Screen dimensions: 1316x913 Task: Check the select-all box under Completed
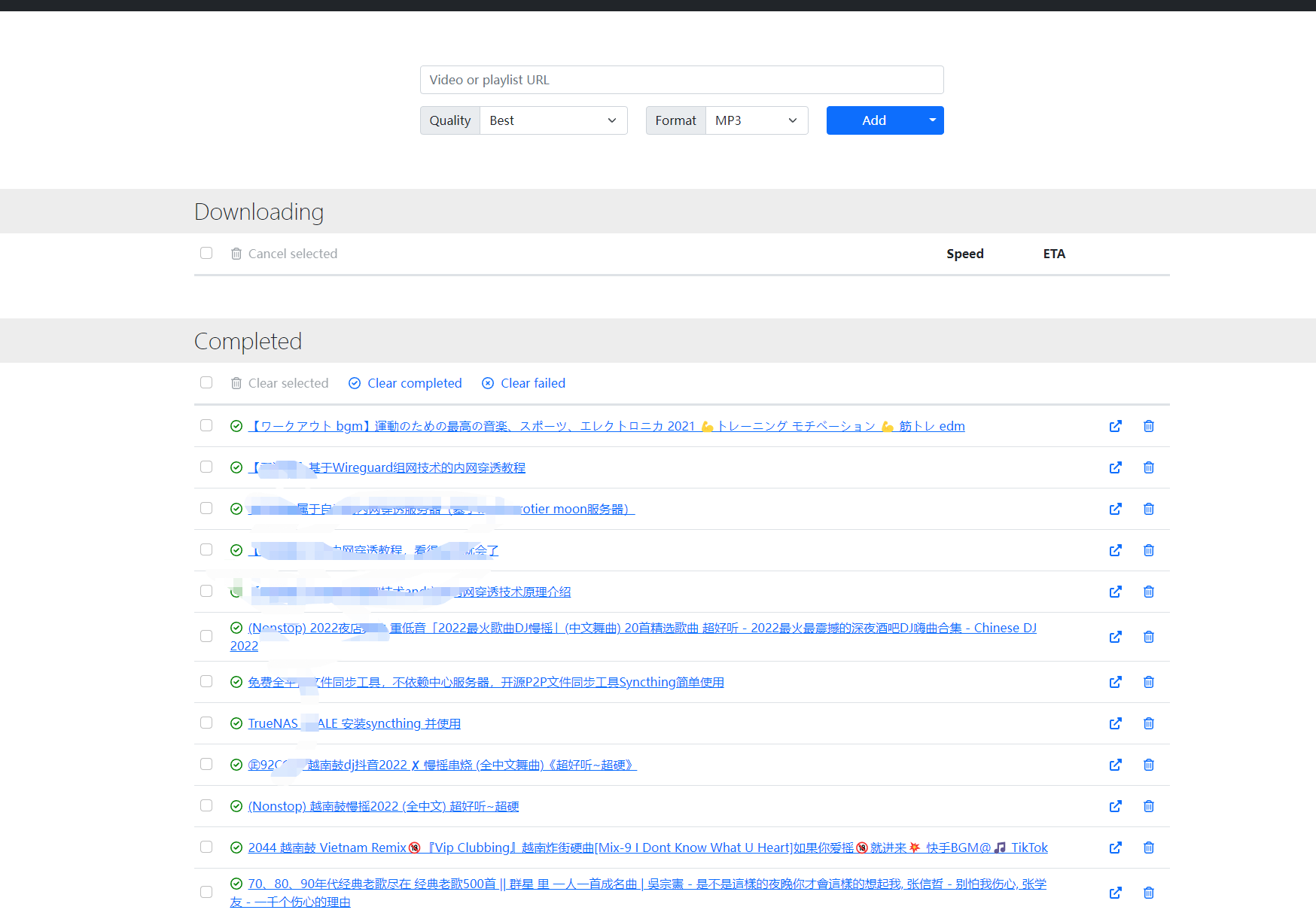click(x=206, y=382)
